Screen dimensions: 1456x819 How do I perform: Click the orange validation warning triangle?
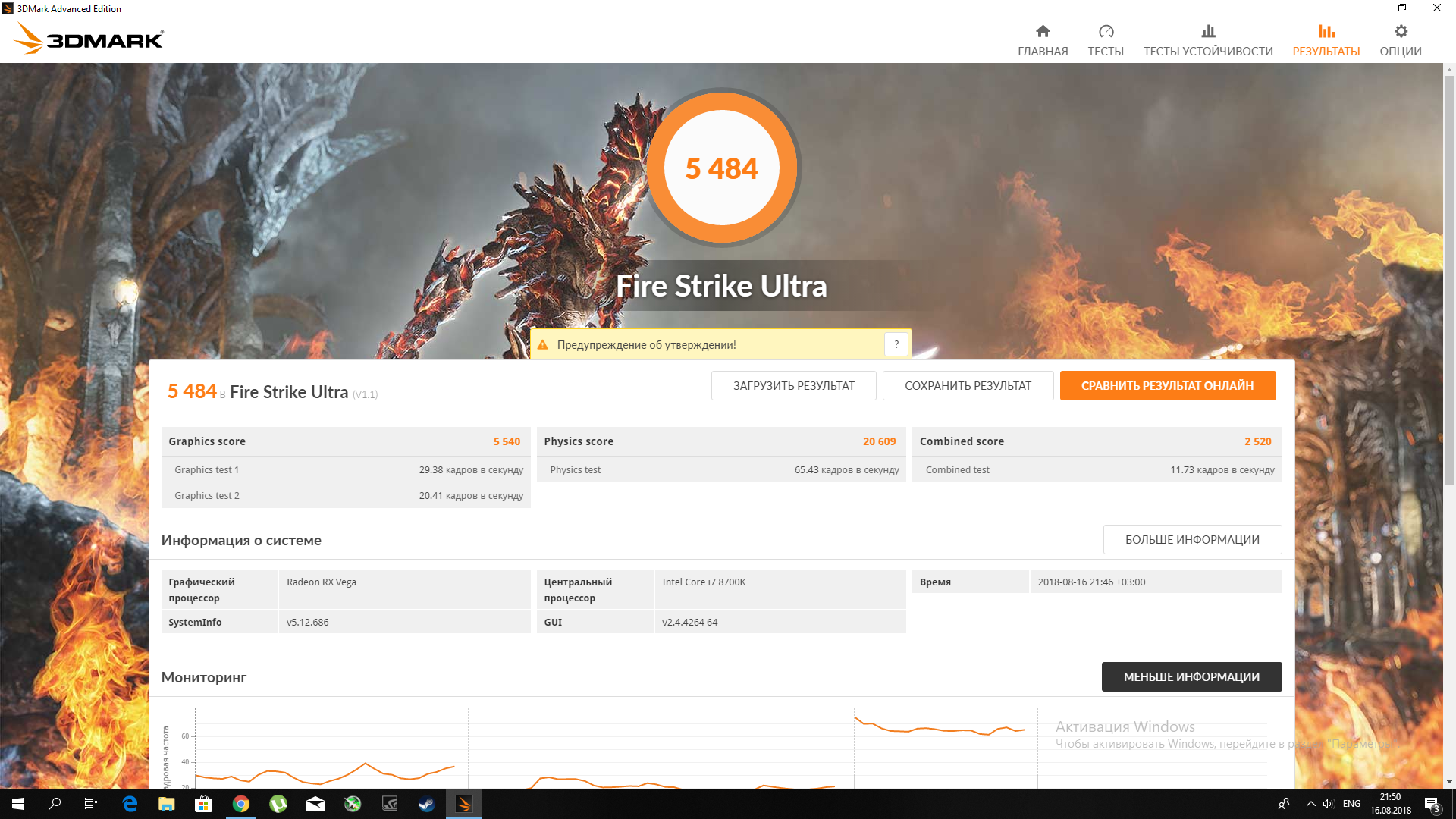(543, 345)
